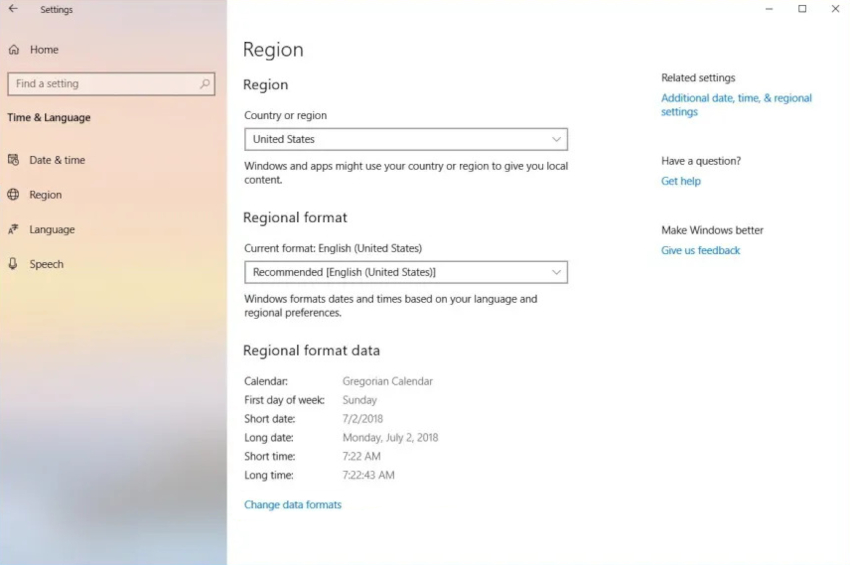This screenshot has height=565, width=850.
Task: Expand the Regional format dropdown
Action: [x=405, y=272]
